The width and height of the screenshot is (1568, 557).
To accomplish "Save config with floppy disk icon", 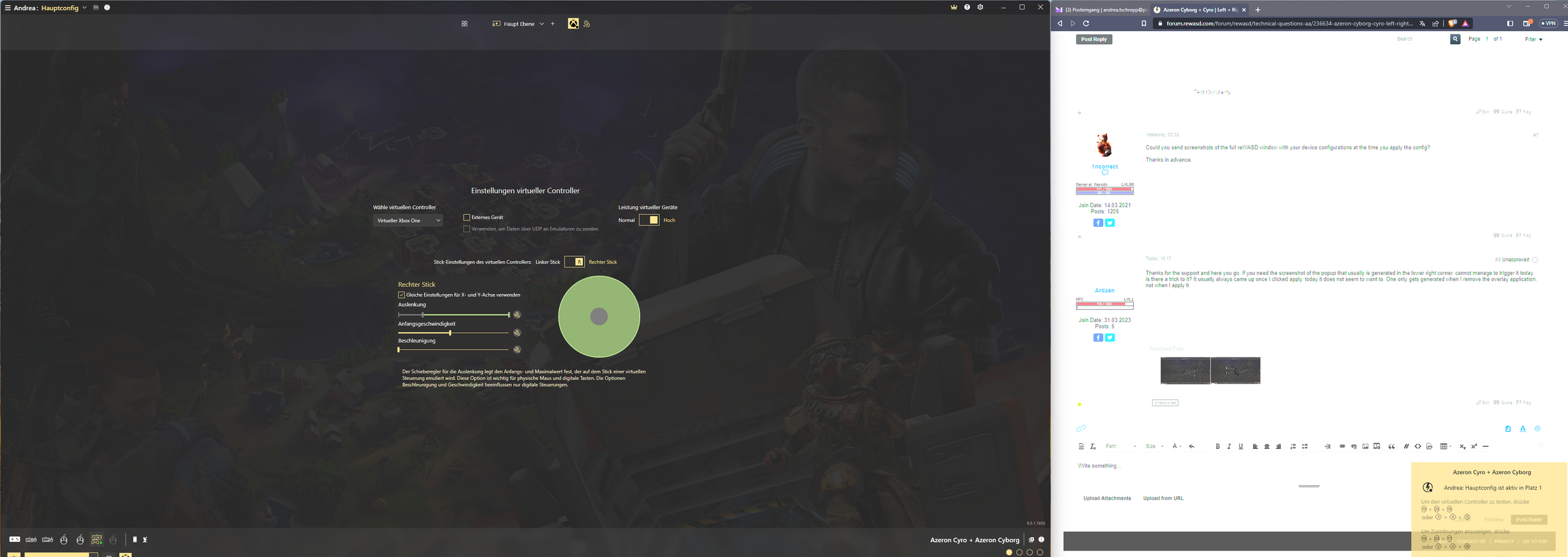I will (x=96, y=8).
